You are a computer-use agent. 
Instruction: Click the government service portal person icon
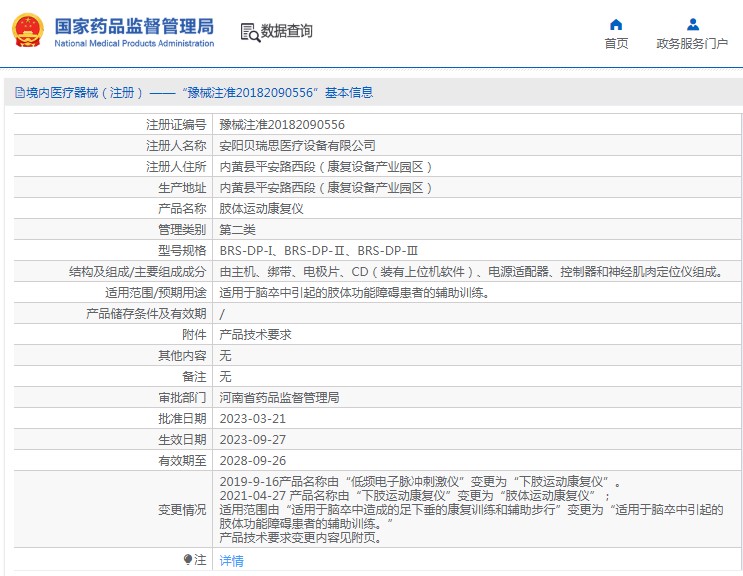click(x=692, y=25)
